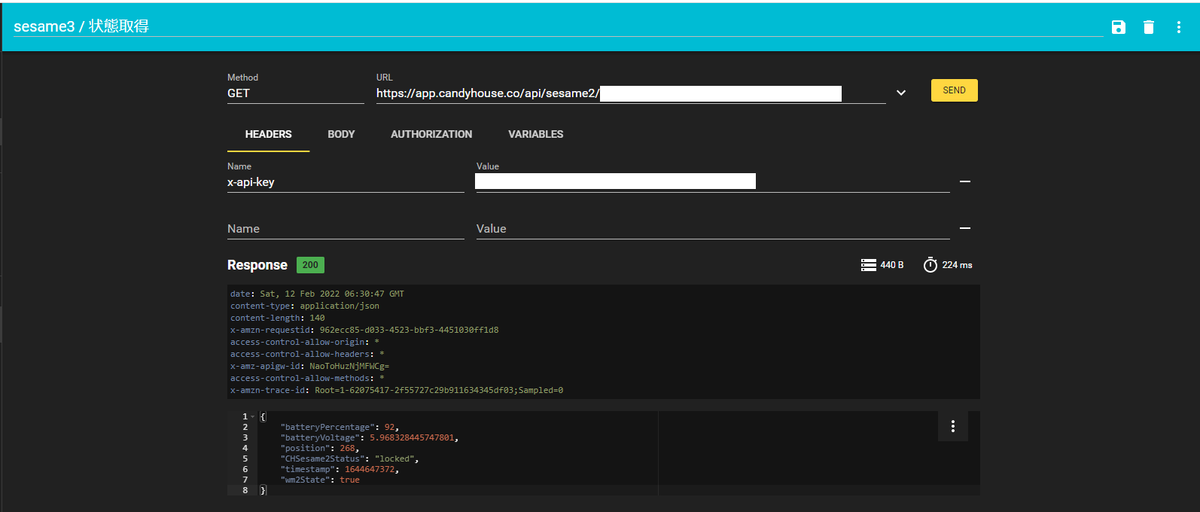Select the content-type: application/json line
The height and width of the screenshot is (512, 1200).
304,306
